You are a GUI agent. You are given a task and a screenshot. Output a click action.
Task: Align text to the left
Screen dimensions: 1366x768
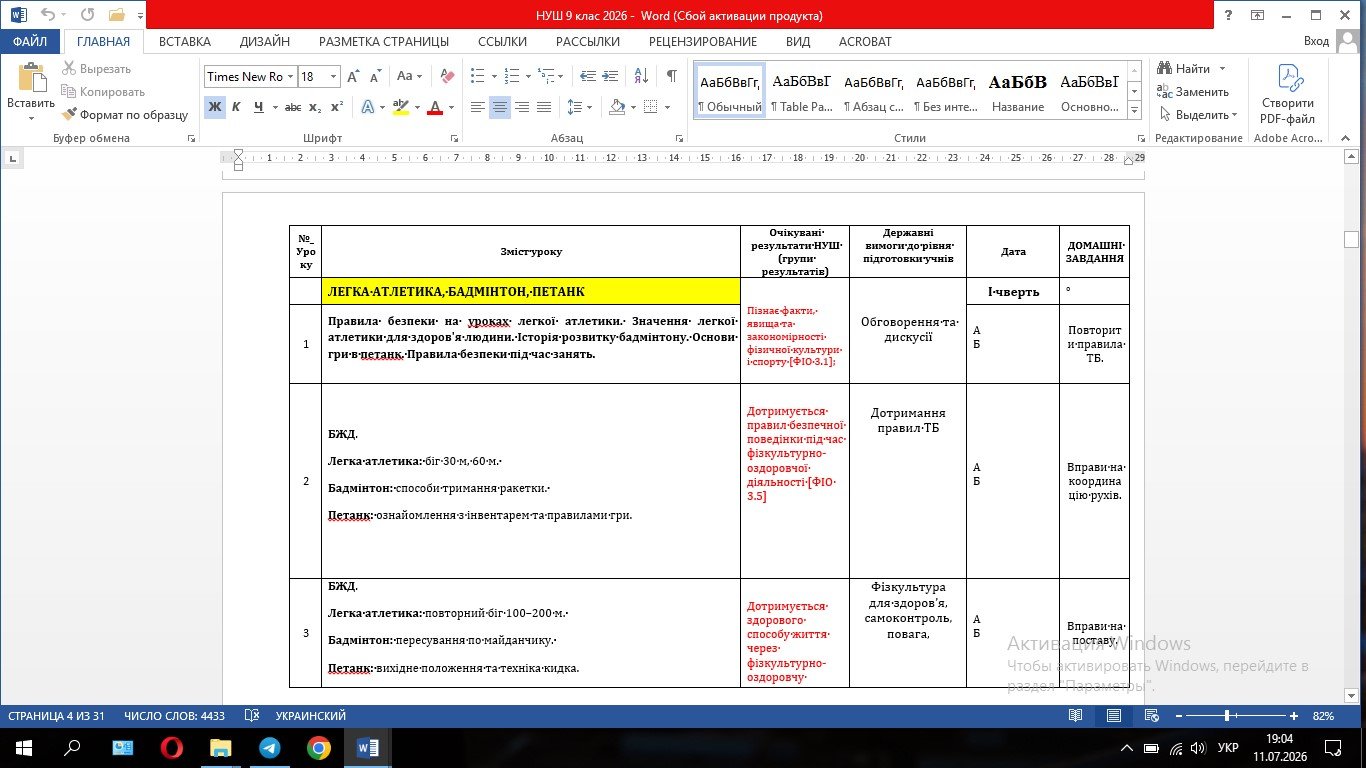pos(478,107)
